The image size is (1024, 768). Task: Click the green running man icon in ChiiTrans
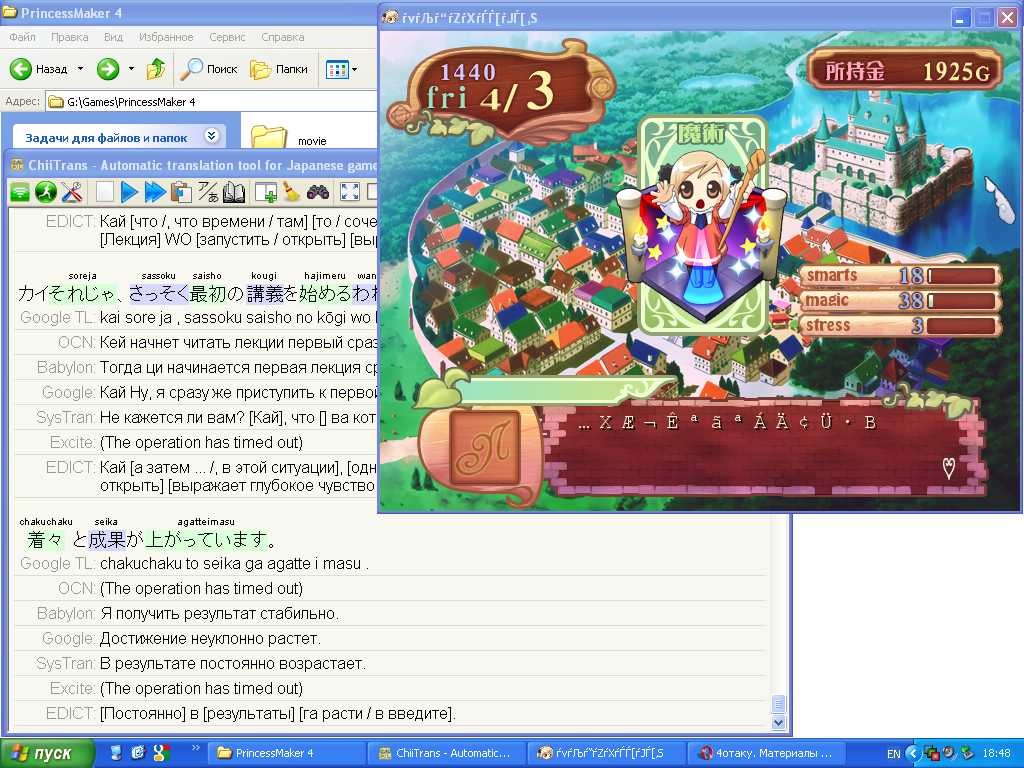point(45,192)
